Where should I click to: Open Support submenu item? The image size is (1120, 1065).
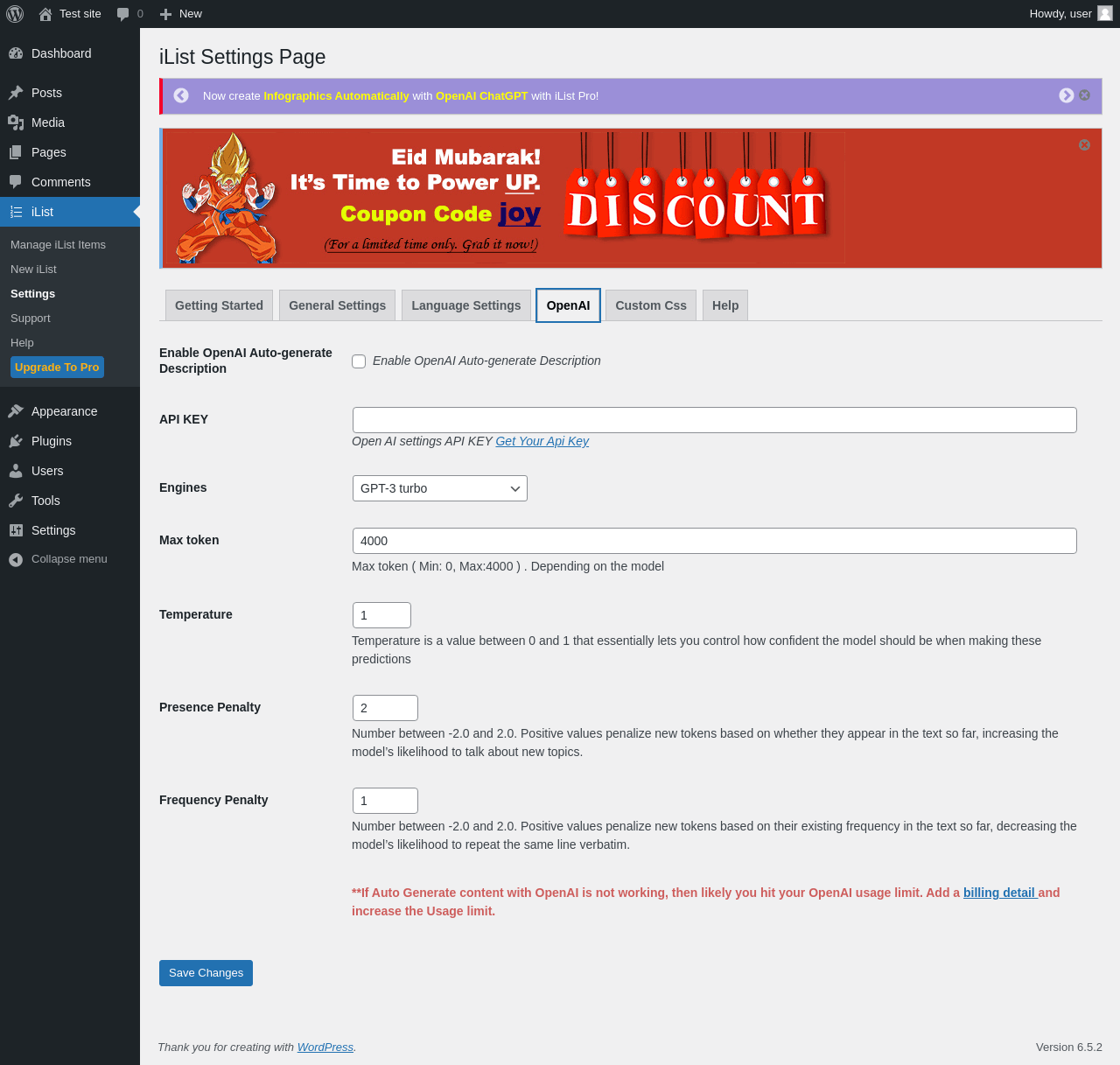click(31, 319)
